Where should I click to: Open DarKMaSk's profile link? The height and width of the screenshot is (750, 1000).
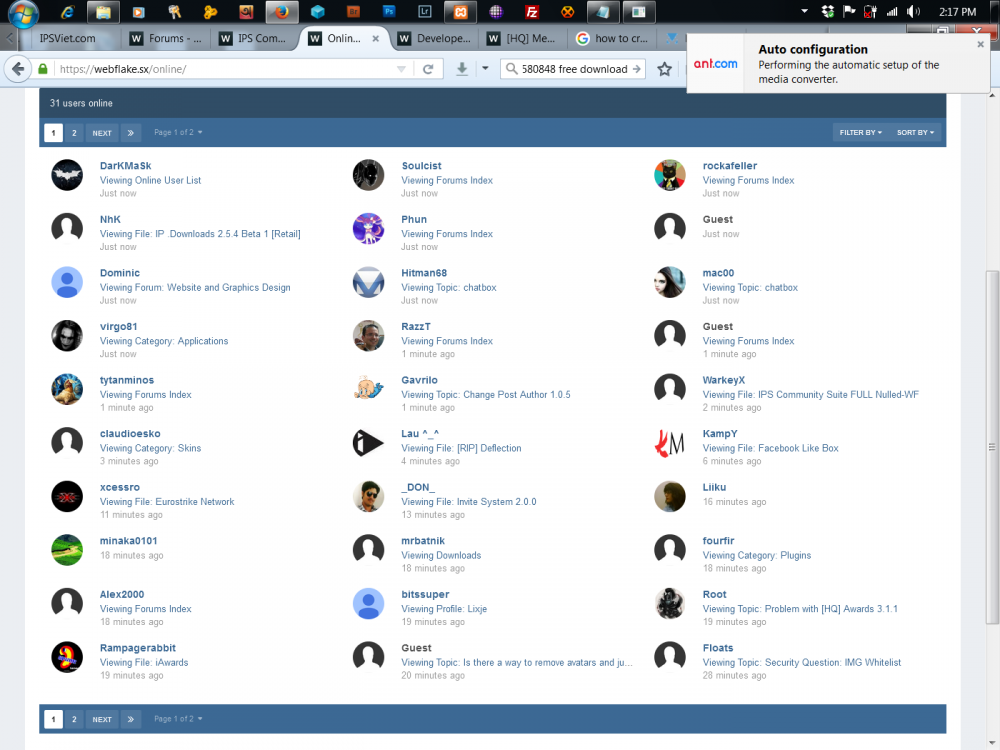125,165
